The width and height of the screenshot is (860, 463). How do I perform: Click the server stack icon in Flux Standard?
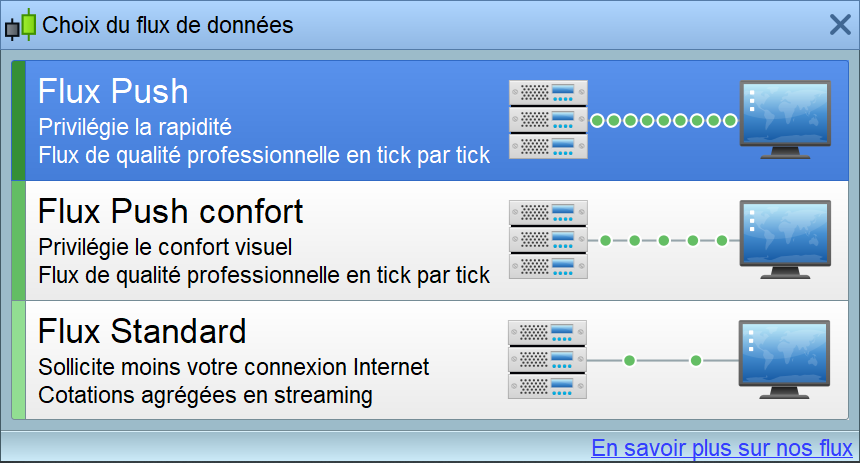coord(548,360)
